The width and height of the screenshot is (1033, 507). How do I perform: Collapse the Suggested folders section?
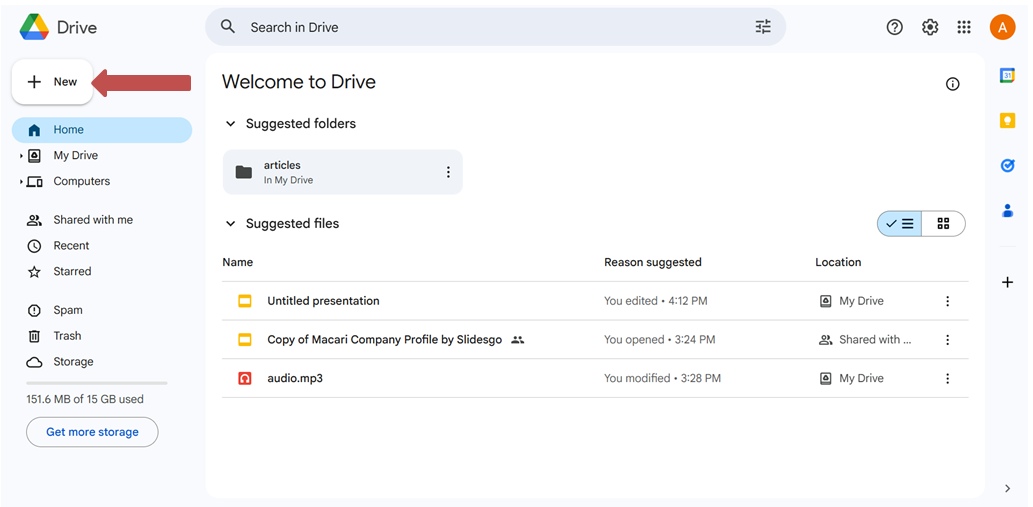tap(231, 124)
